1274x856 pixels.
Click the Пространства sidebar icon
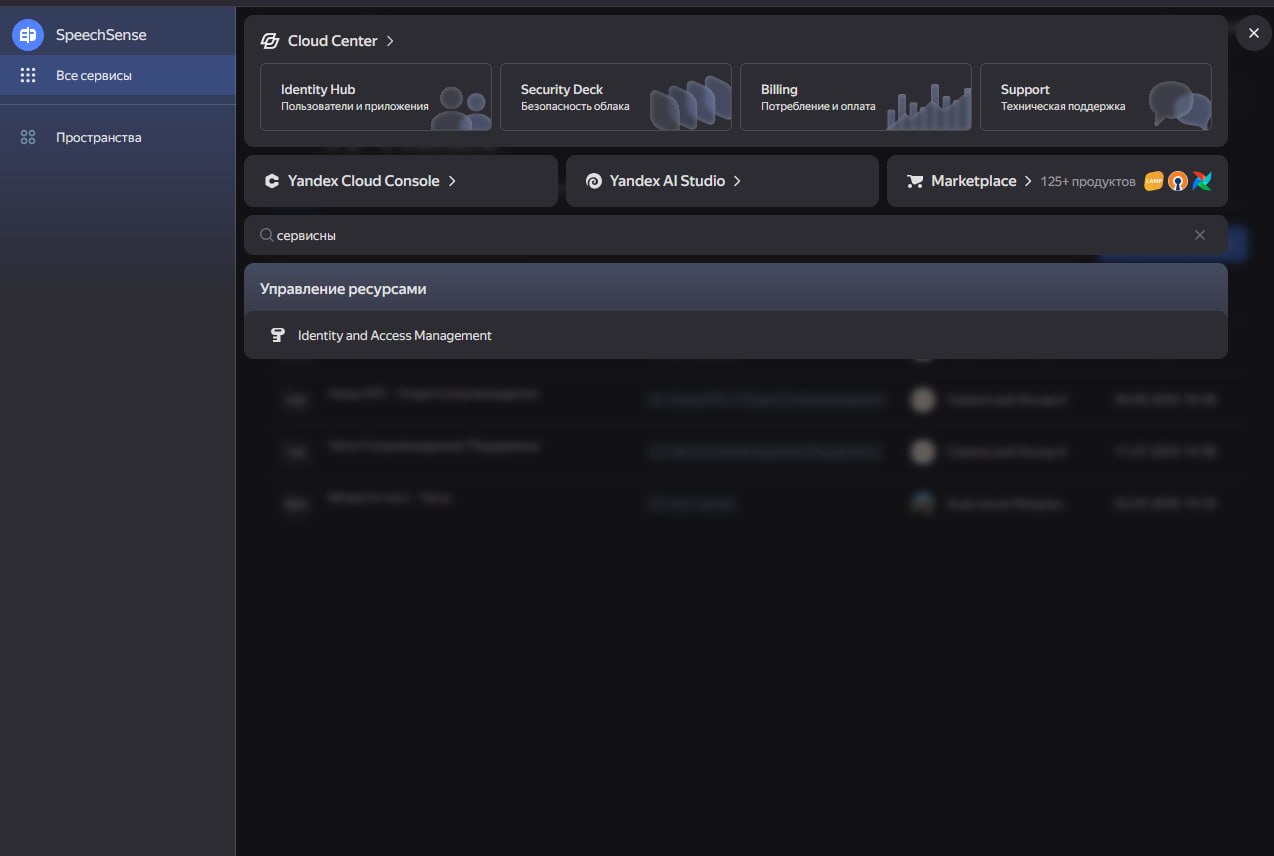point(28,137)
